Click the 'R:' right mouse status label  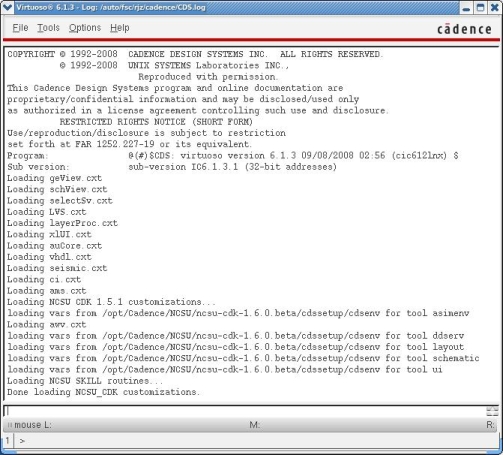tap(490, 425)
